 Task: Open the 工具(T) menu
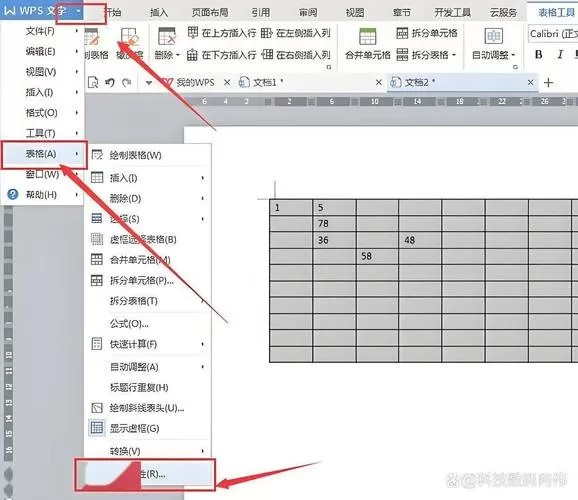[x=42, y=133]
